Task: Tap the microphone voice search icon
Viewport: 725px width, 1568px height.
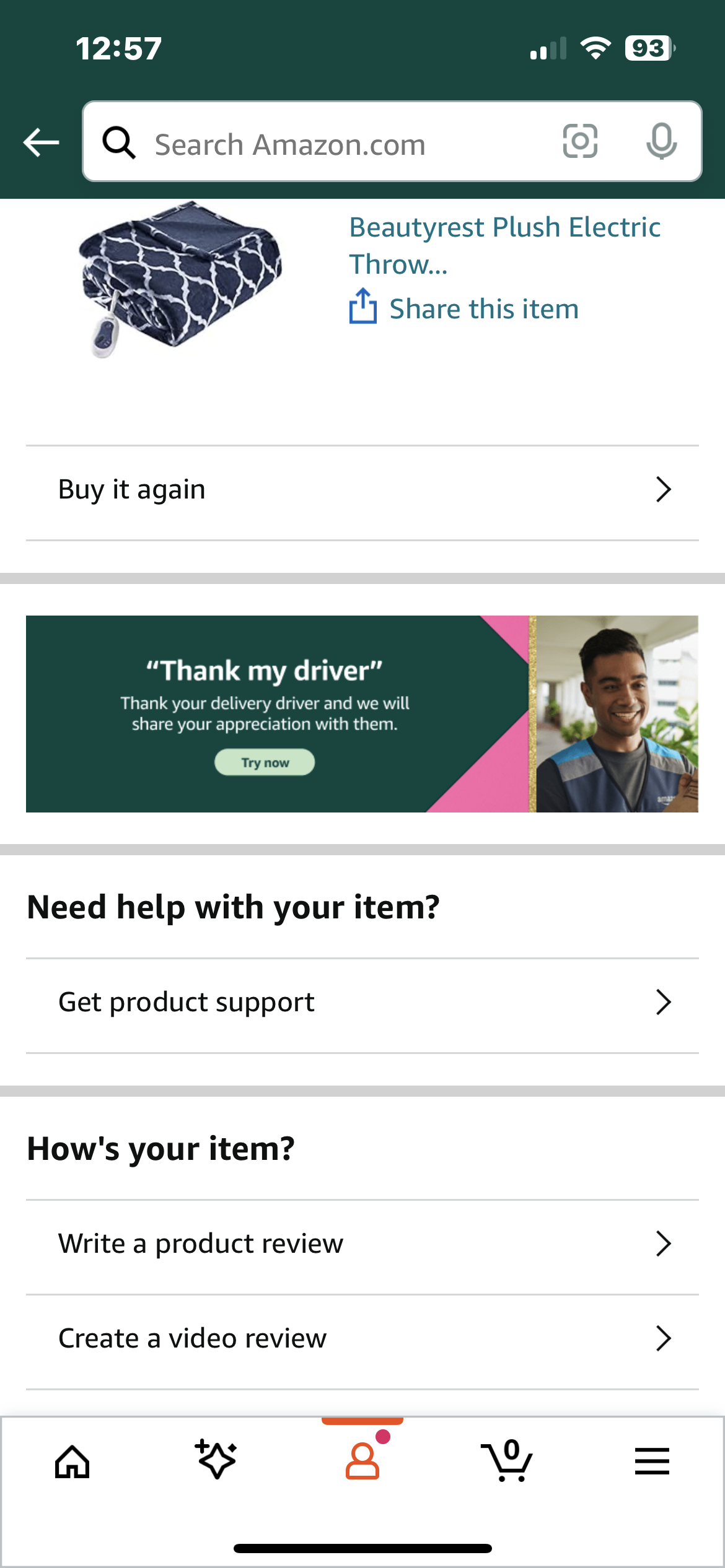Action: point(661,141)
